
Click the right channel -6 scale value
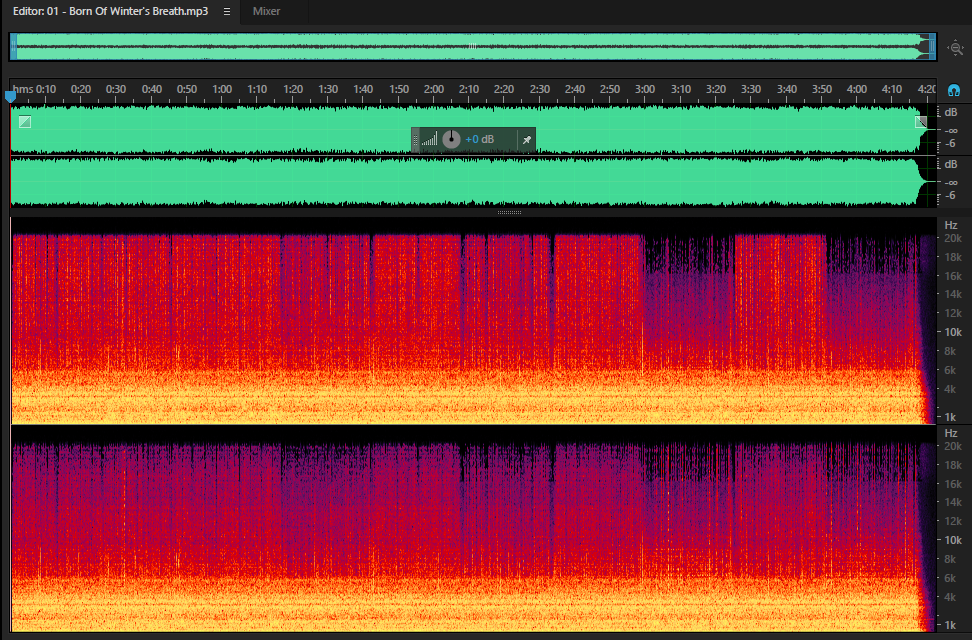click(950, 196)
